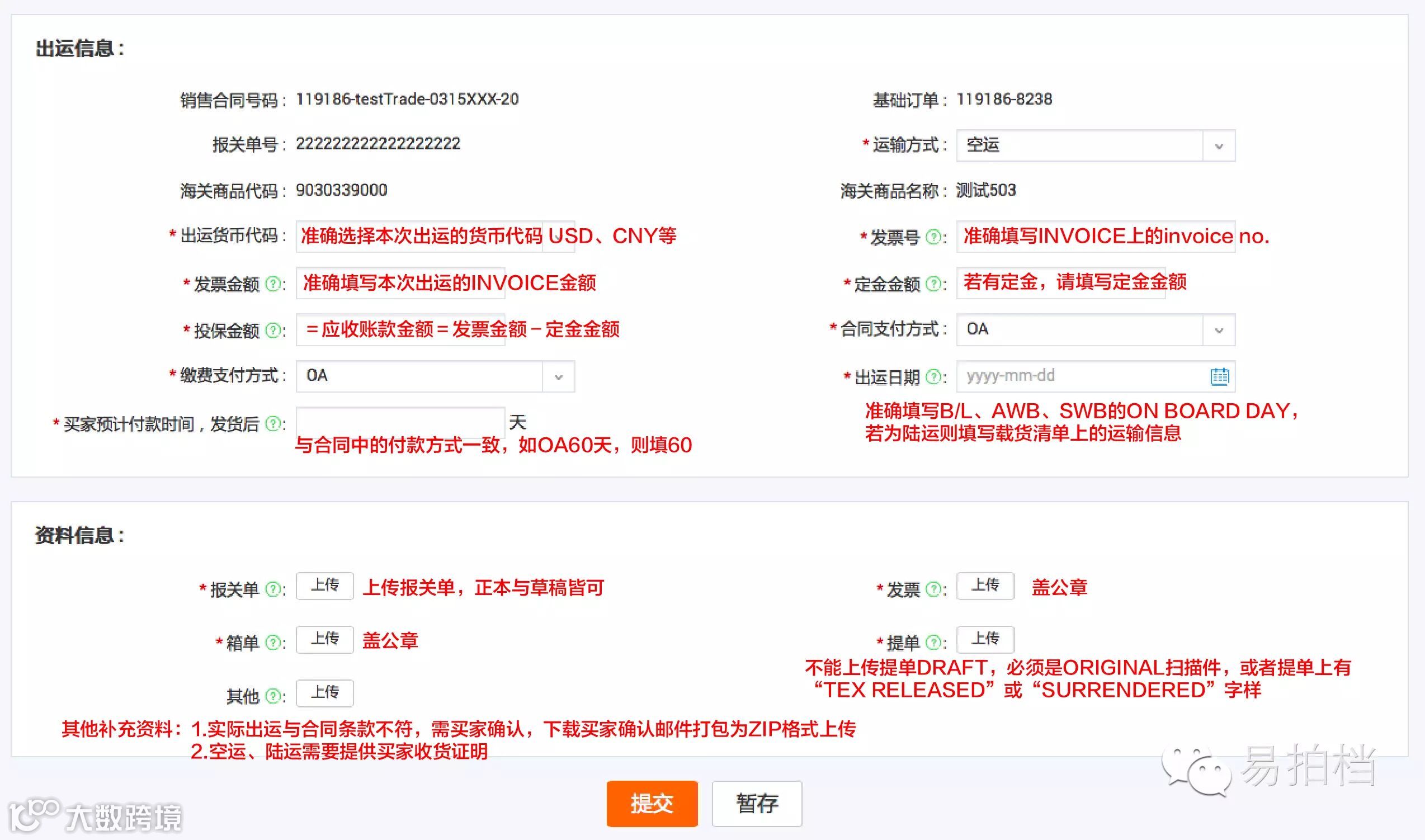Click help icon next to 发票号
The width and height of the screenshot is (1425, 840).
click(933, 237)
